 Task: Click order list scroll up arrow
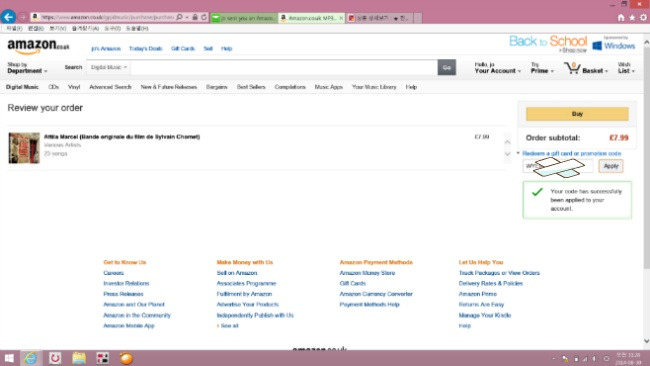tap(507, 142)
